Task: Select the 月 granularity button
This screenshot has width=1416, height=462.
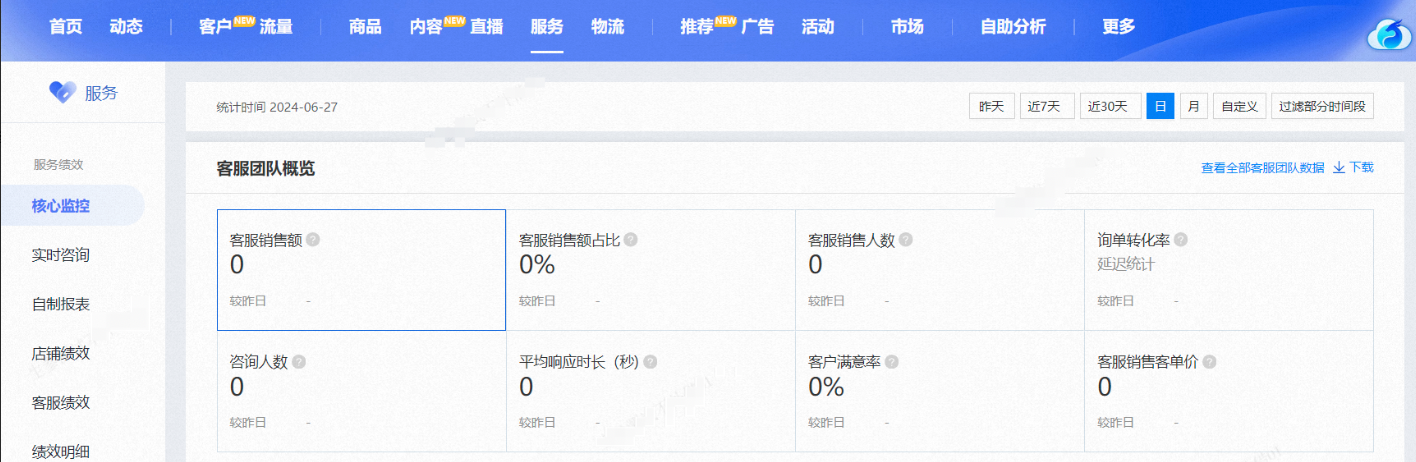Action: pos(1193,106)
